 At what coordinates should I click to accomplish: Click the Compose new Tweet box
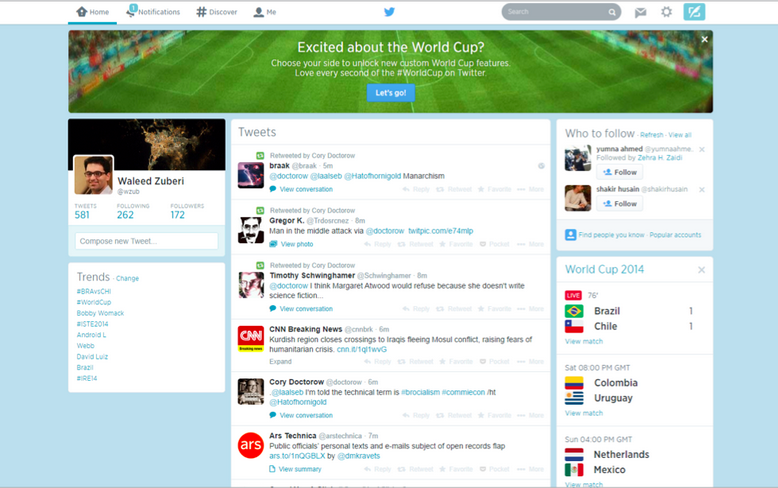click(146, 241)
